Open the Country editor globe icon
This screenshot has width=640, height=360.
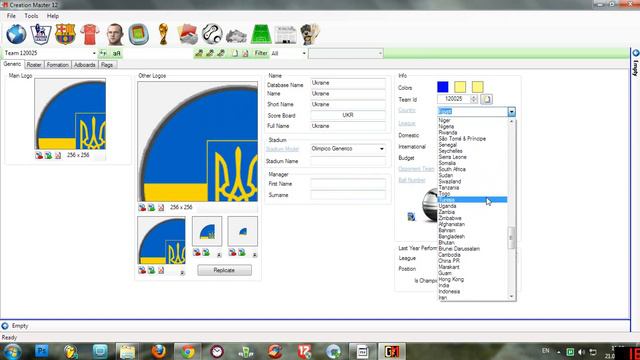(16, 34)
